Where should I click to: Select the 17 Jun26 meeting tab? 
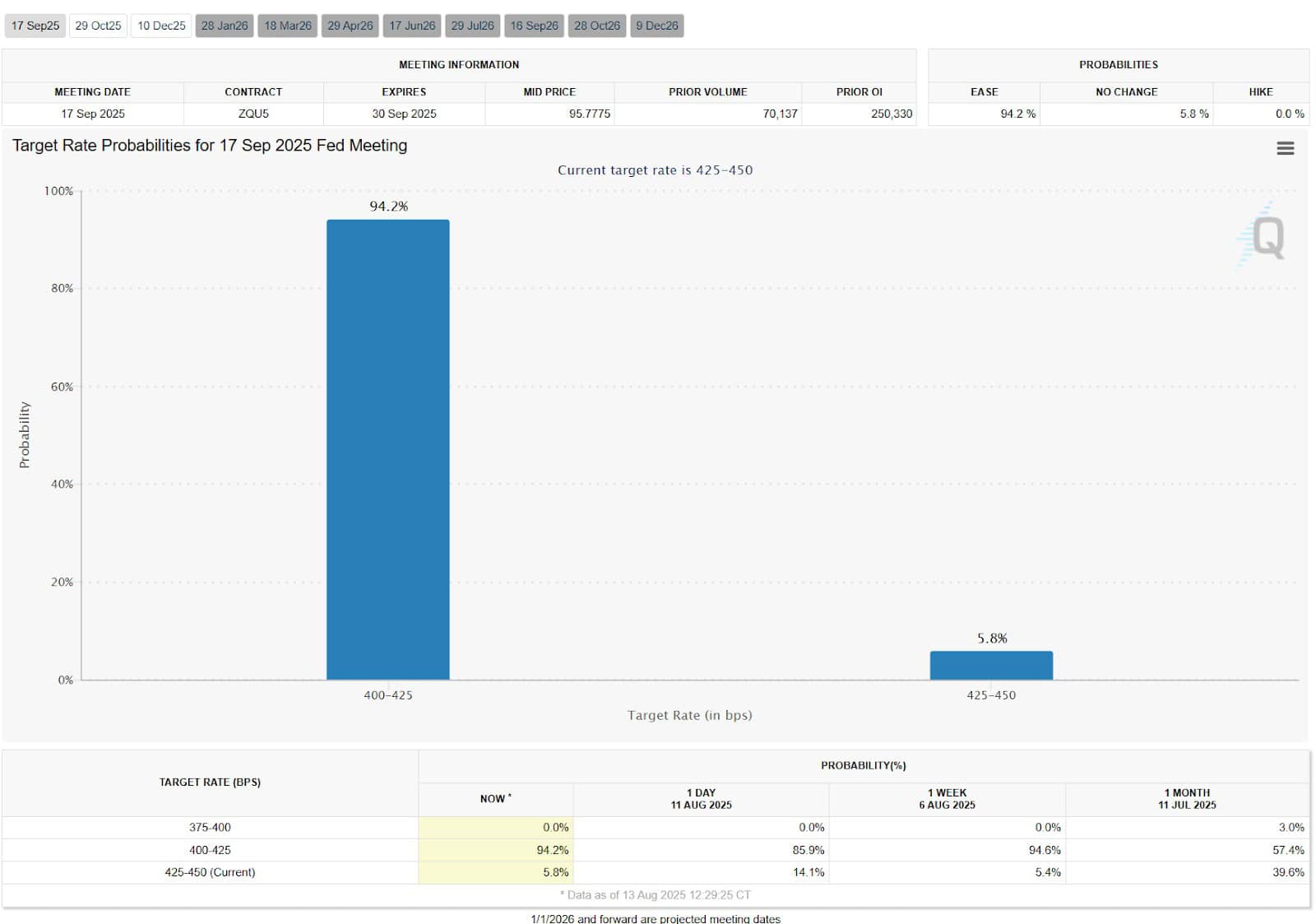coord(412,26)
